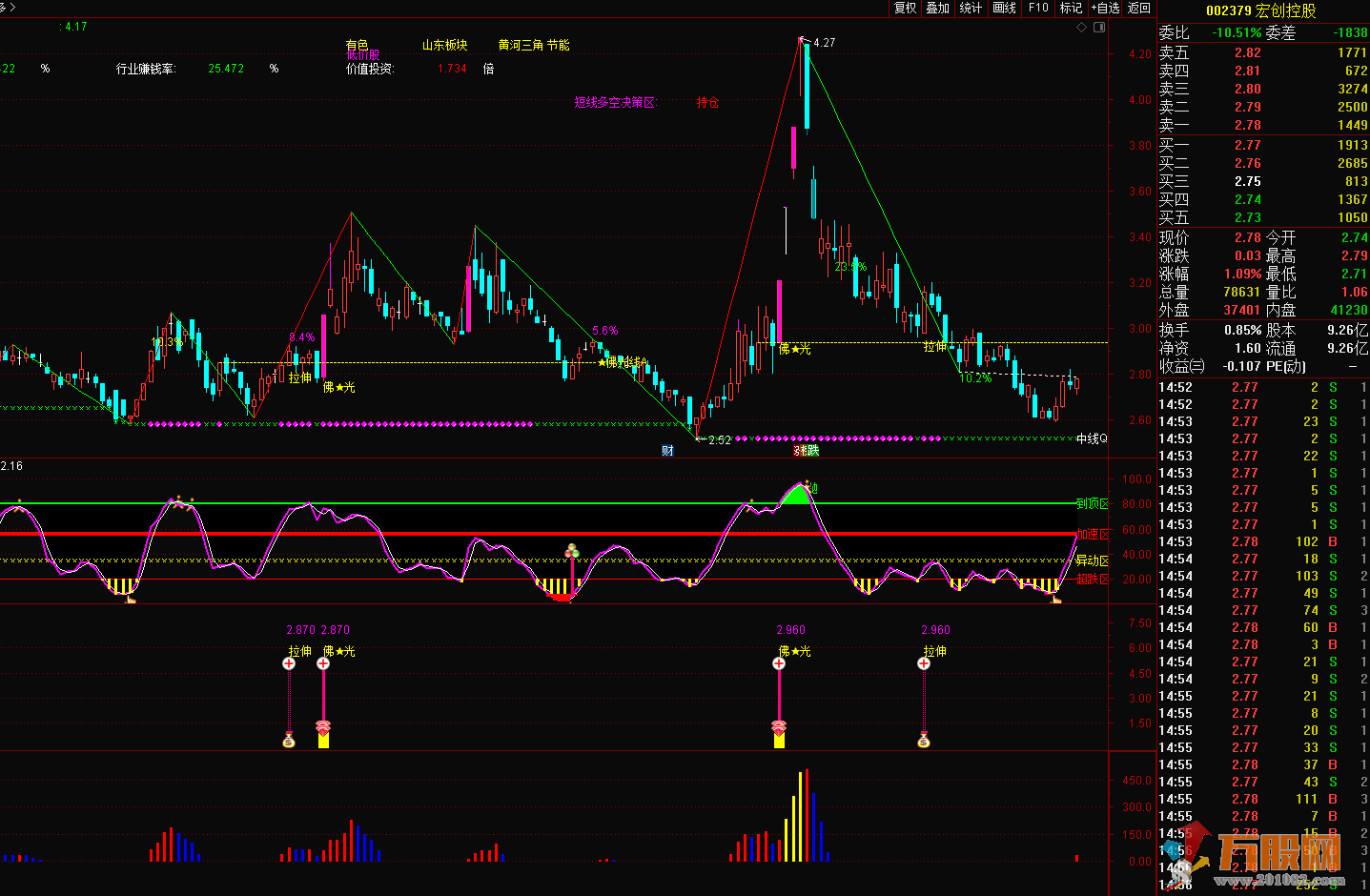Click the 山东板块 sector tag
This screenshot has height=896, width=1370.
click(445, 45)
